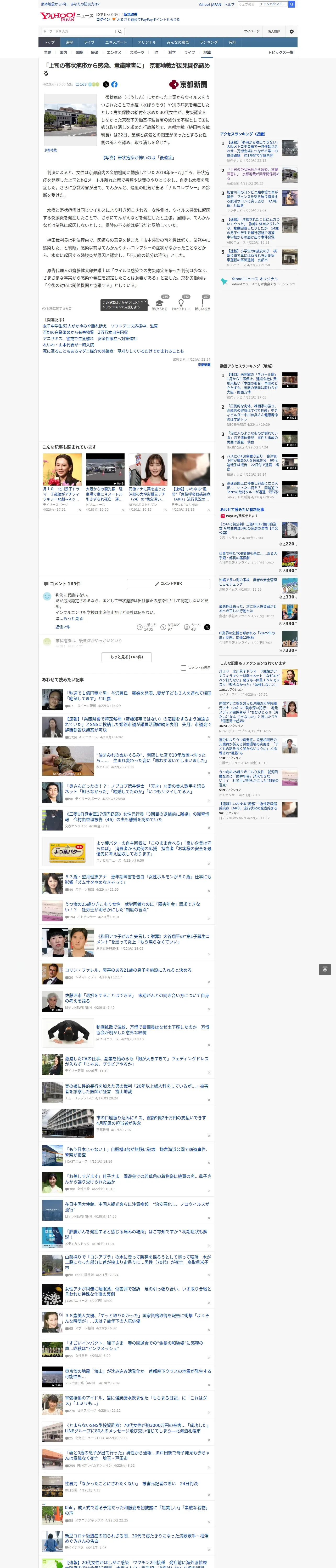Viewport: 336px width, 1568px height.
Task: Open Yahoo!ニュース オリジナル link in sidebar
Action: pyautogui.click(x=254, y=279)
